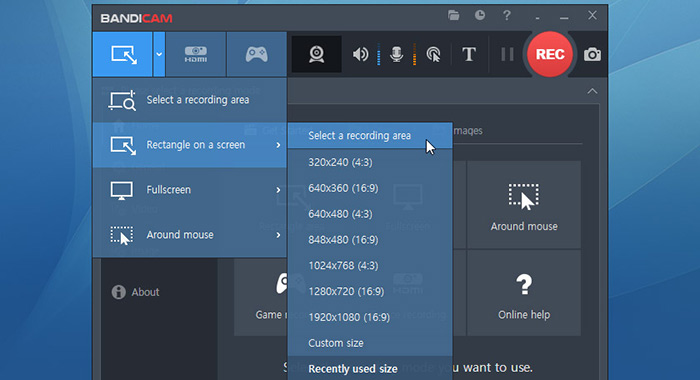Click the Around mouse tile
This screenshot has width=700, height=380.
[524, 205]
